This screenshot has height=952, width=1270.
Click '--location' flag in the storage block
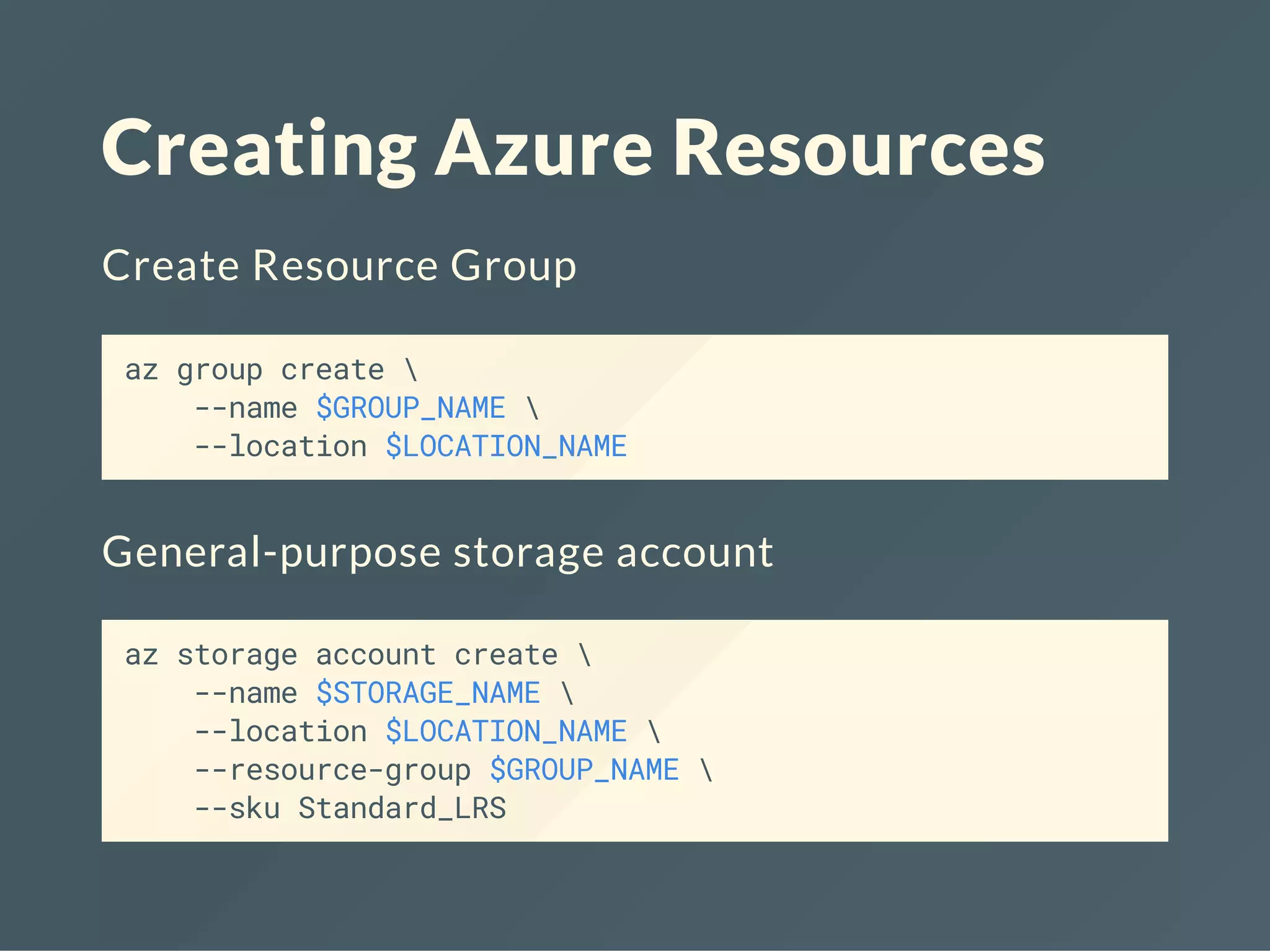click(x=281, y=731)
